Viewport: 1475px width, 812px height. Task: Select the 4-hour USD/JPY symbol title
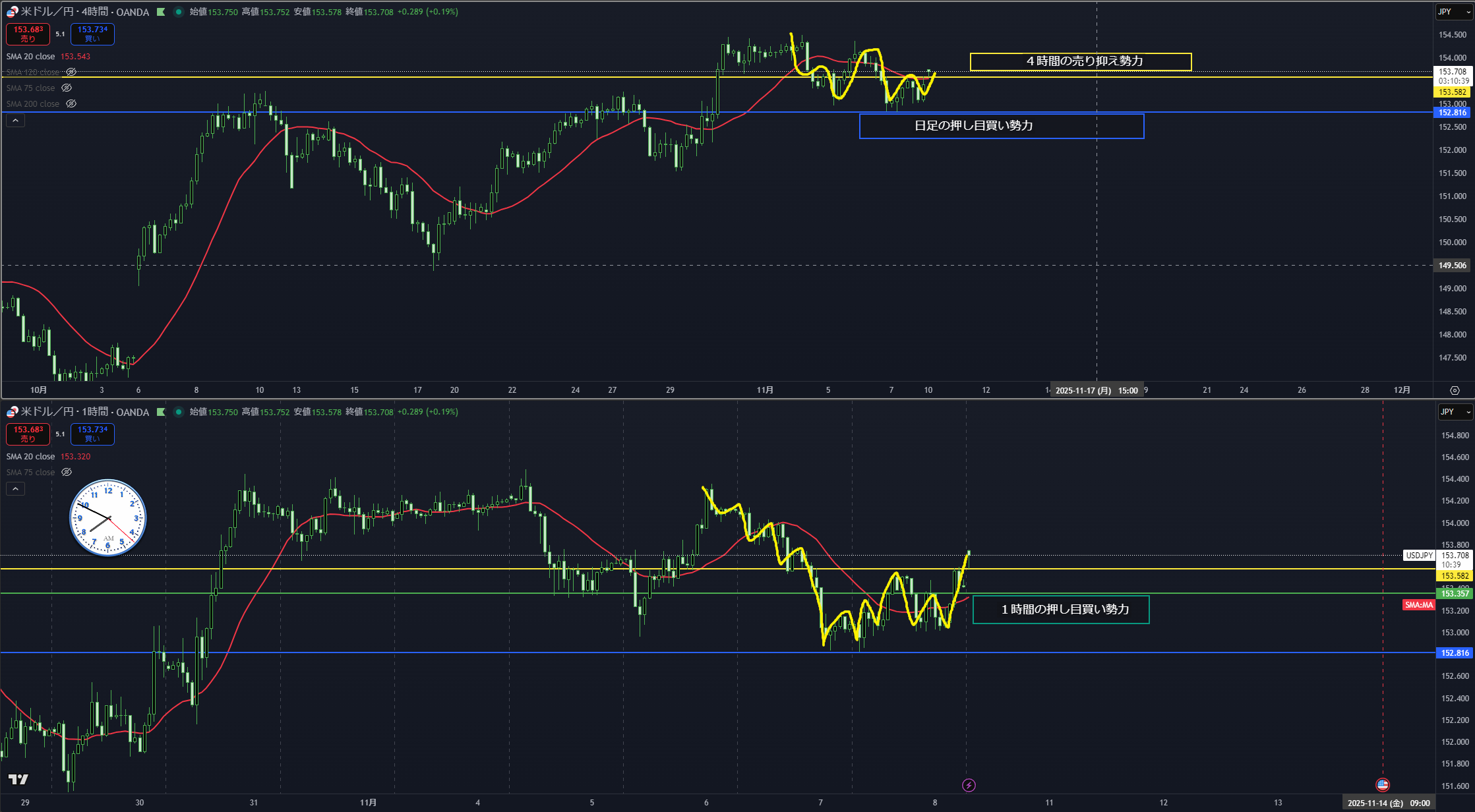click(84, 12)
